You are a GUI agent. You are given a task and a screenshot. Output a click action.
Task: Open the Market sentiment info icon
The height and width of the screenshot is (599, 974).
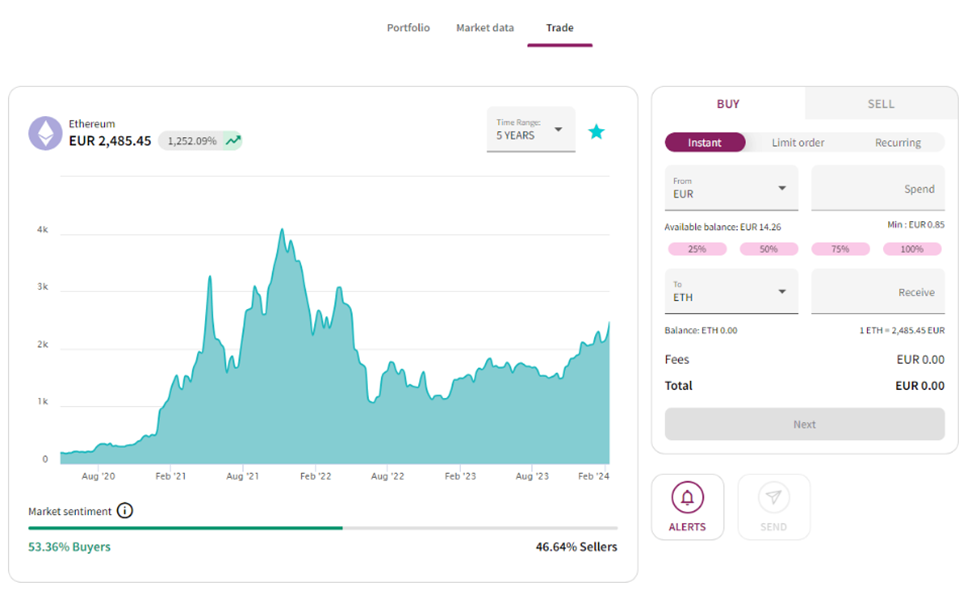tap(124, 511)
